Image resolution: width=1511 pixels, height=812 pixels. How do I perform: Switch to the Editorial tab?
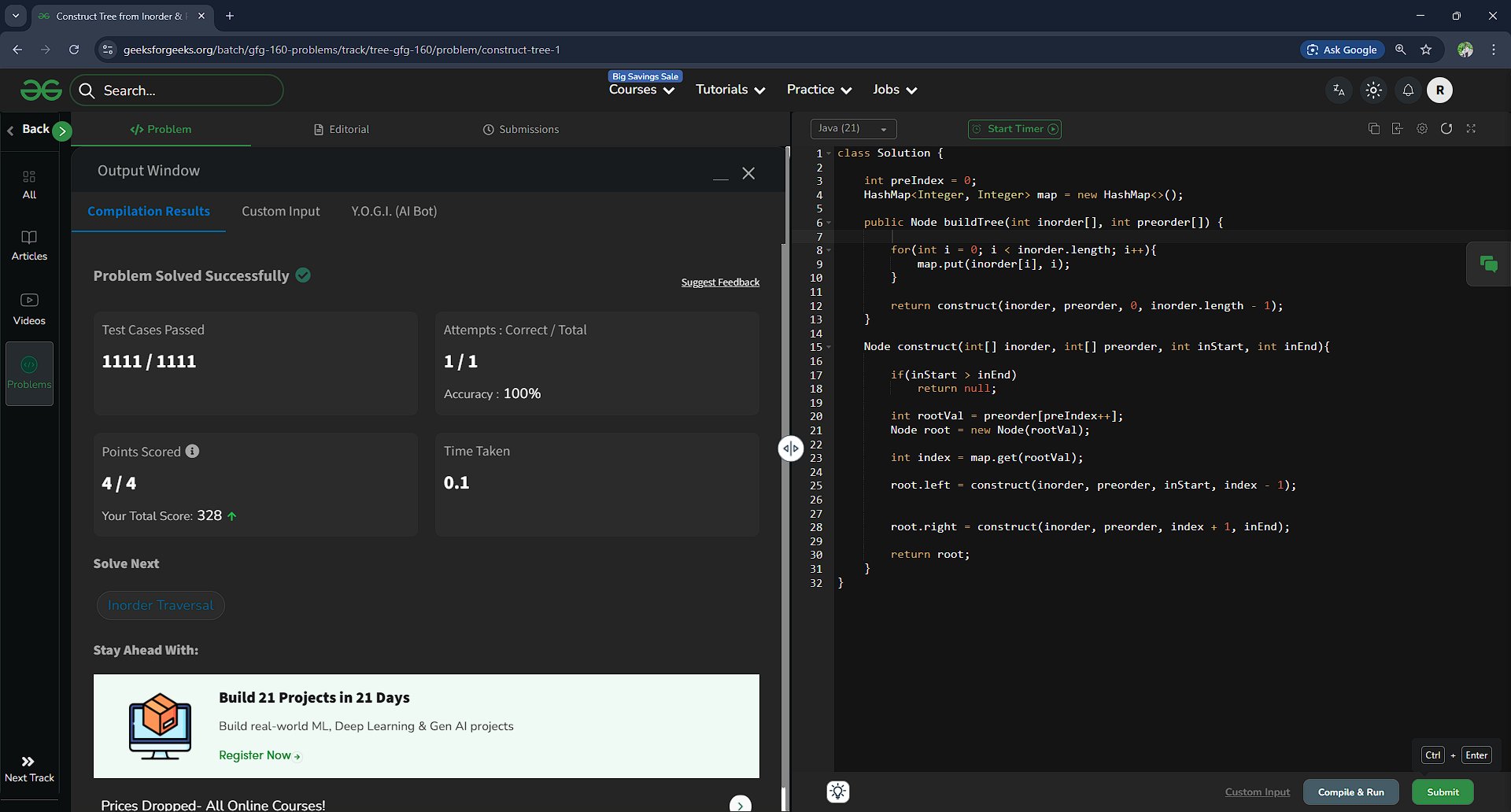click(342, 130)
